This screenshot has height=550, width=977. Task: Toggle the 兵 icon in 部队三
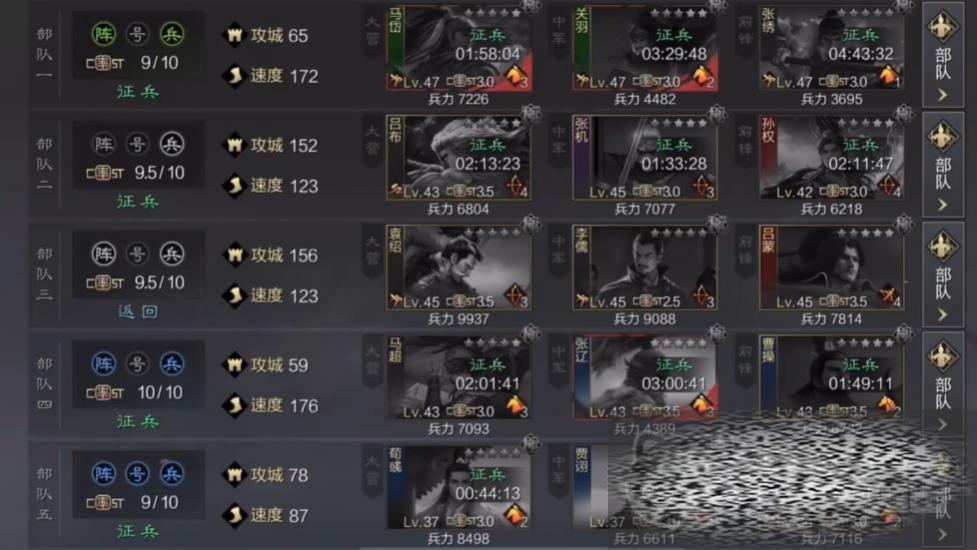click(x=171, y=254)
